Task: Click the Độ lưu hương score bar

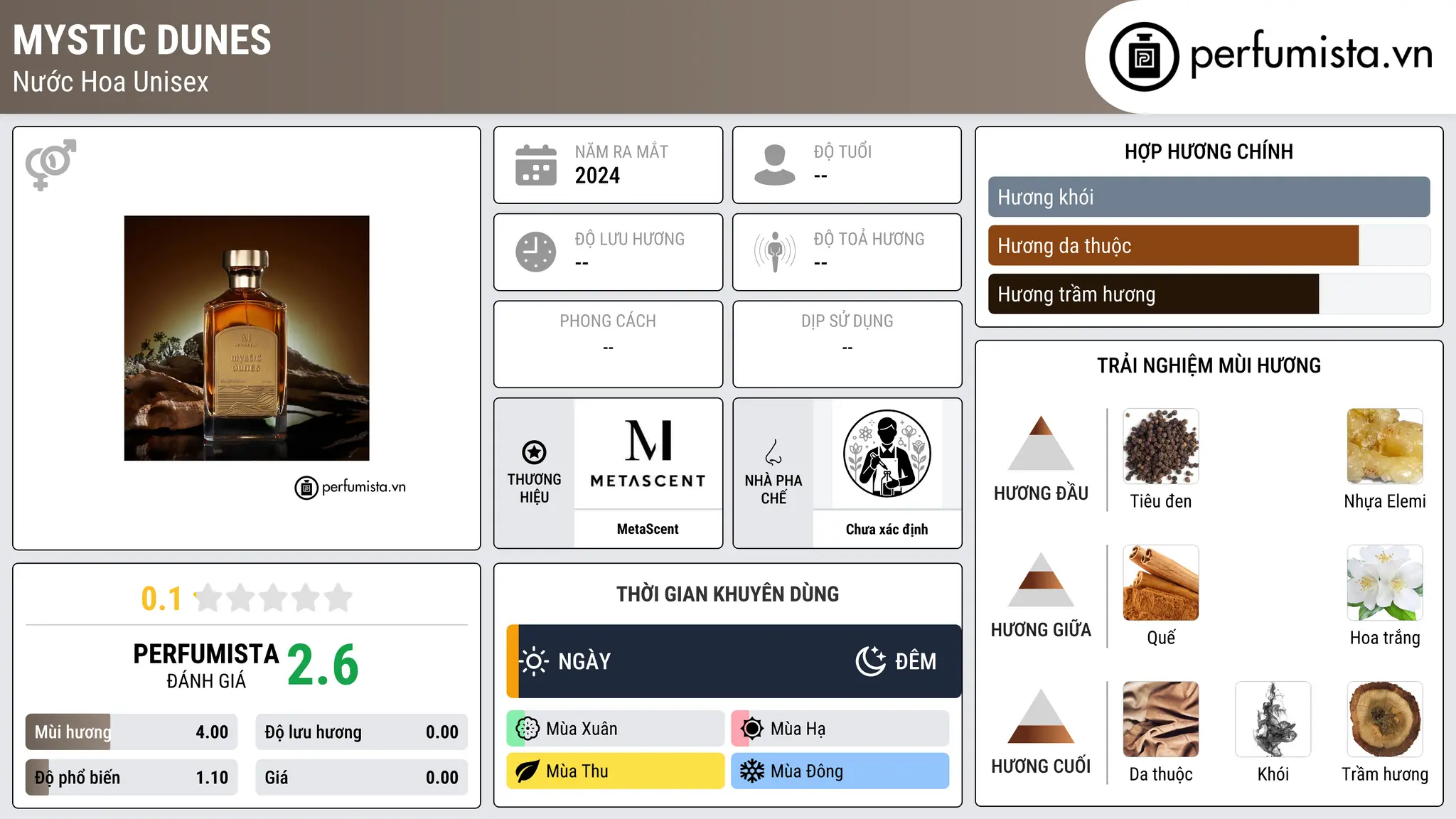Action: coord(361,732)
